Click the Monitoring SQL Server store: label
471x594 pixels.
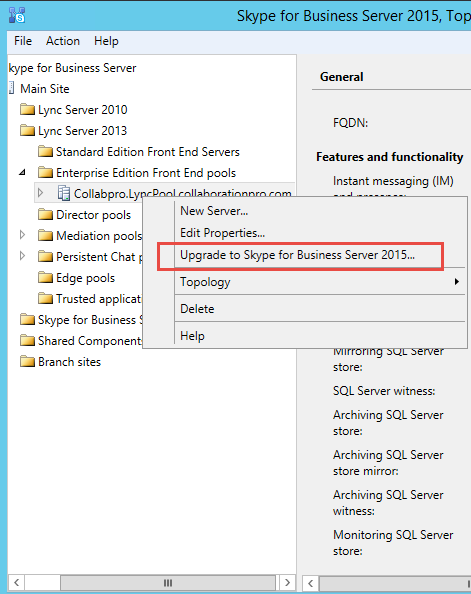pyautogui.click(x=393, y=542)
